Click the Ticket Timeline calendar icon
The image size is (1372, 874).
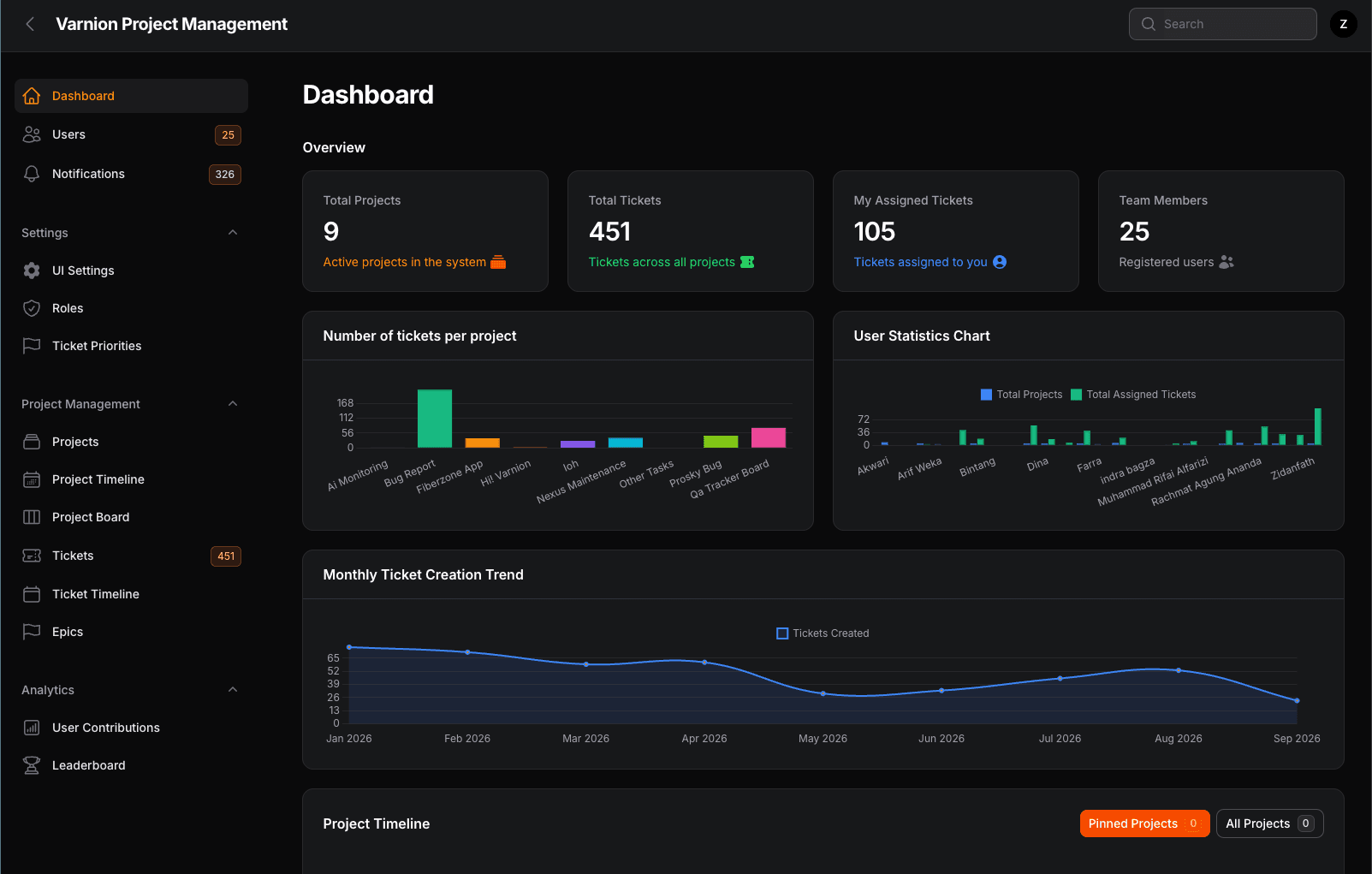(32, 594)
